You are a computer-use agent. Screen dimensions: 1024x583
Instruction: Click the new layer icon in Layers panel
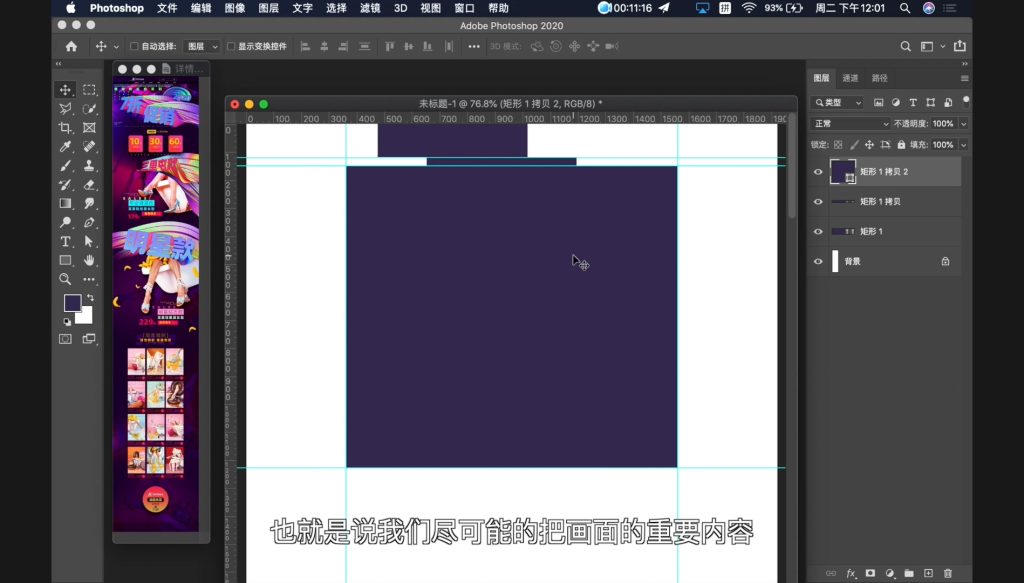coord(928,573)
